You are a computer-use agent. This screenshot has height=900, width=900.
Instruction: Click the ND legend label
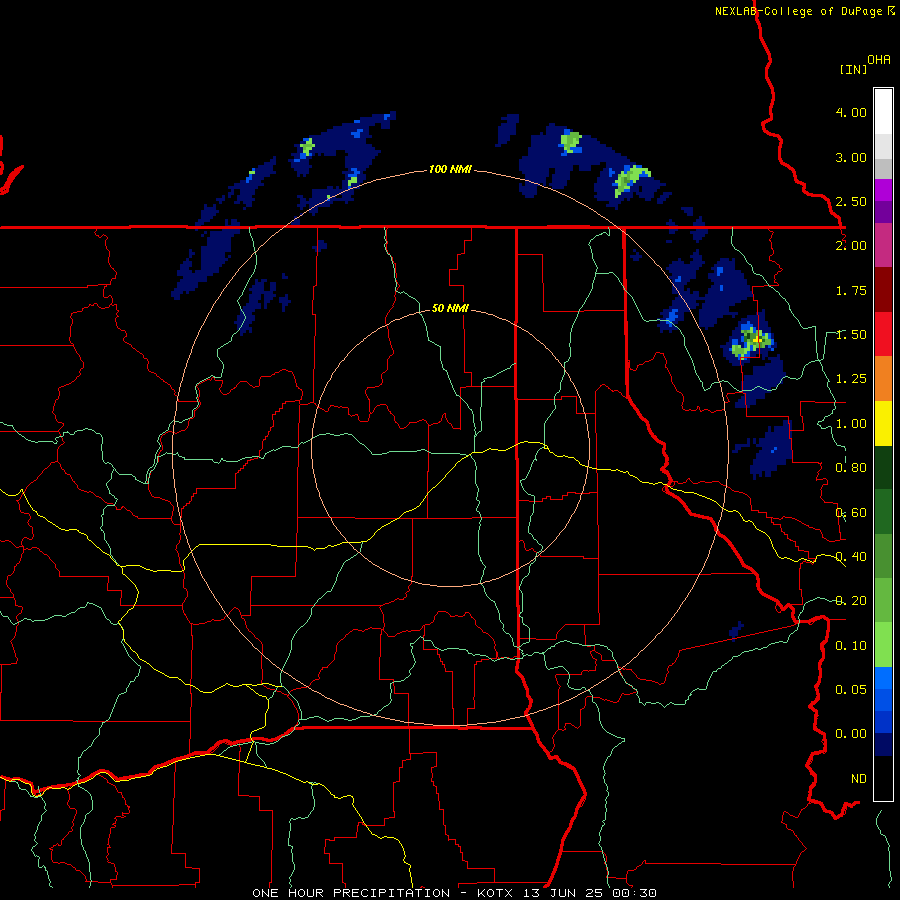click(859, 779)
